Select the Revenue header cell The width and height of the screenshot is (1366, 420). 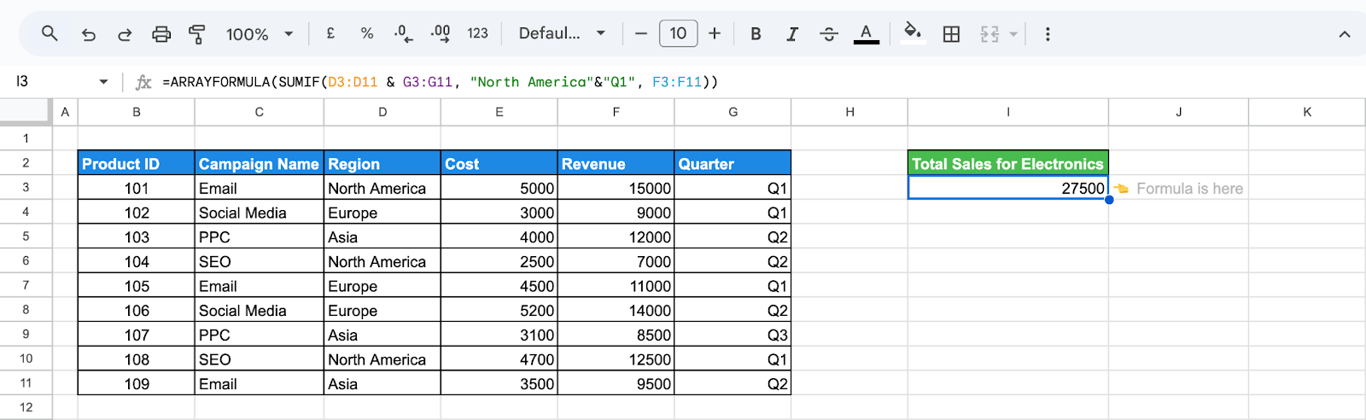616,164
